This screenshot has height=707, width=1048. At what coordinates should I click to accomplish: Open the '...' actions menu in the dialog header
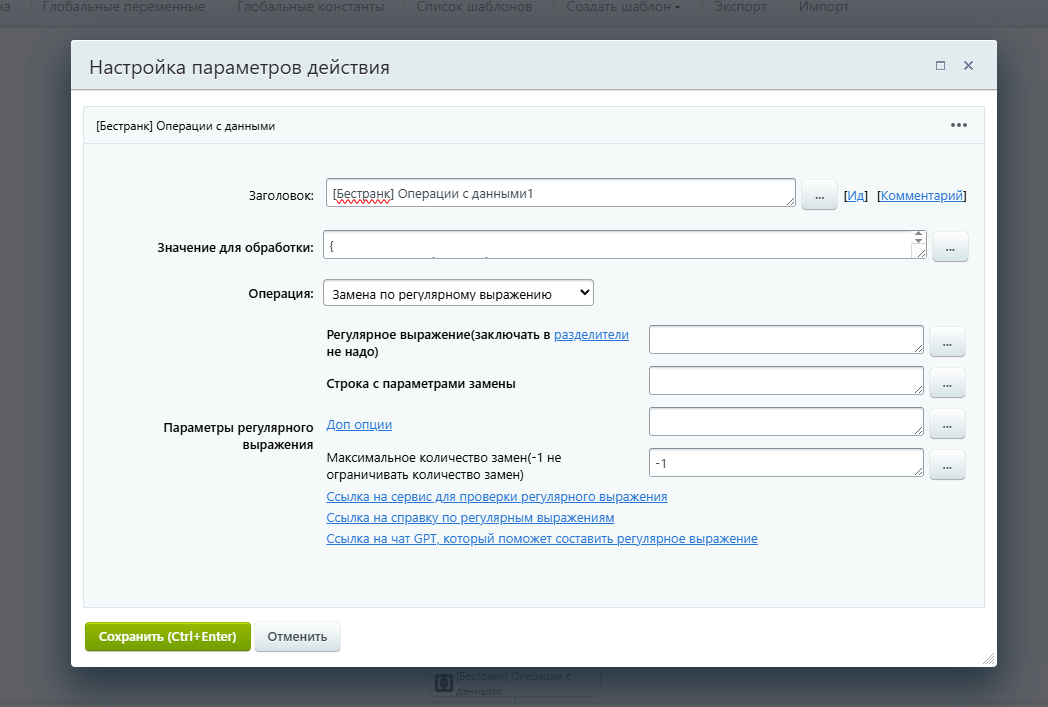958,125
